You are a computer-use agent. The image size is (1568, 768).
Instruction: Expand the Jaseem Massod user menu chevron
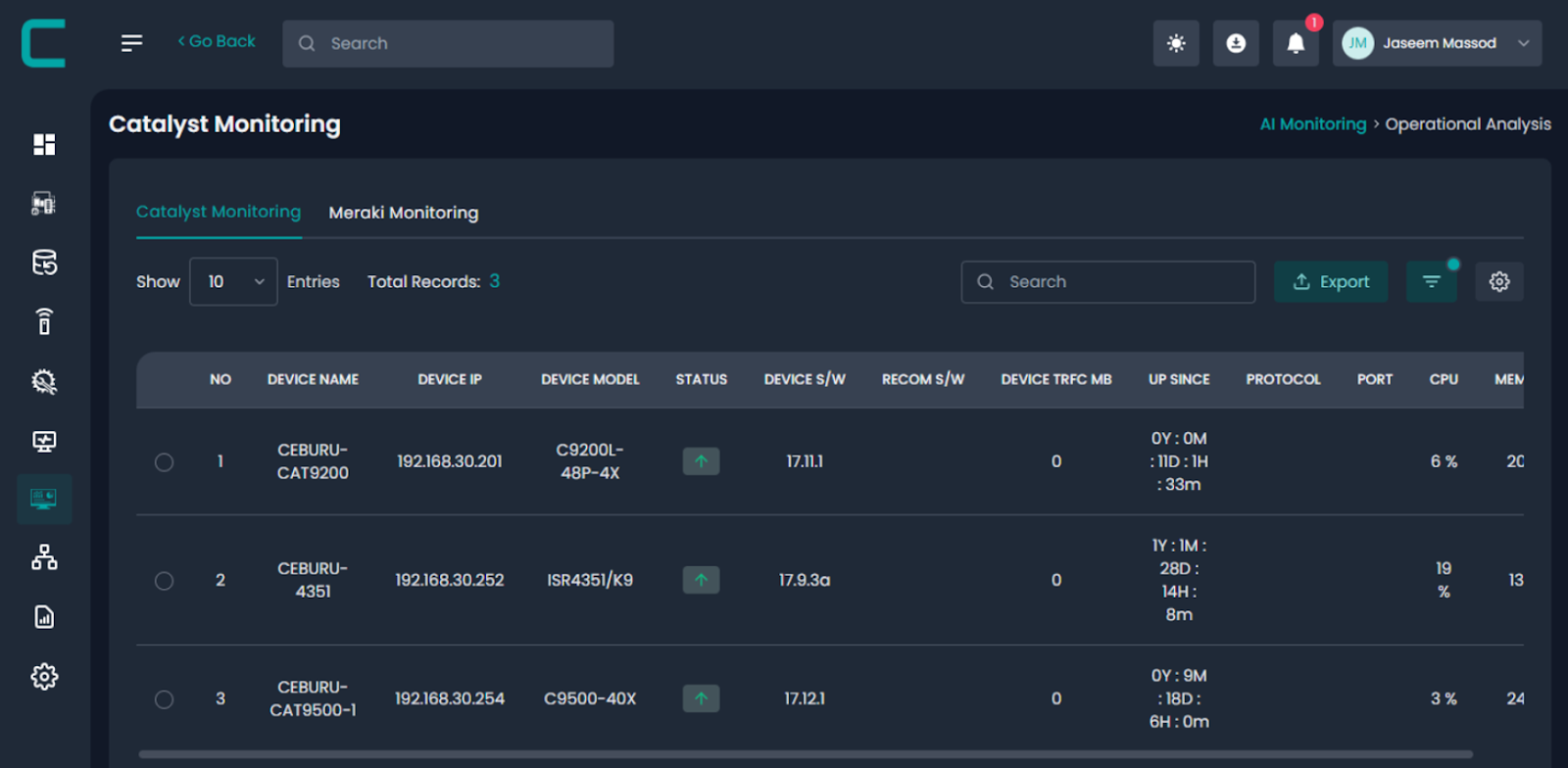[1523, 43]
